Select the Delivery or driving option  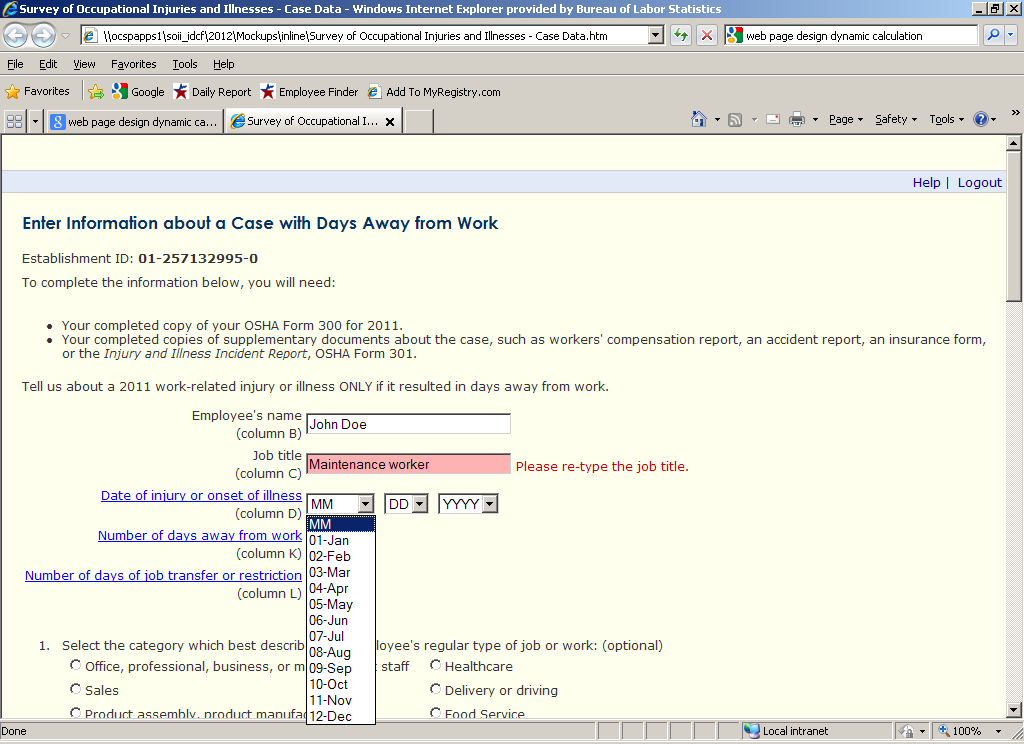pos(436,689)
